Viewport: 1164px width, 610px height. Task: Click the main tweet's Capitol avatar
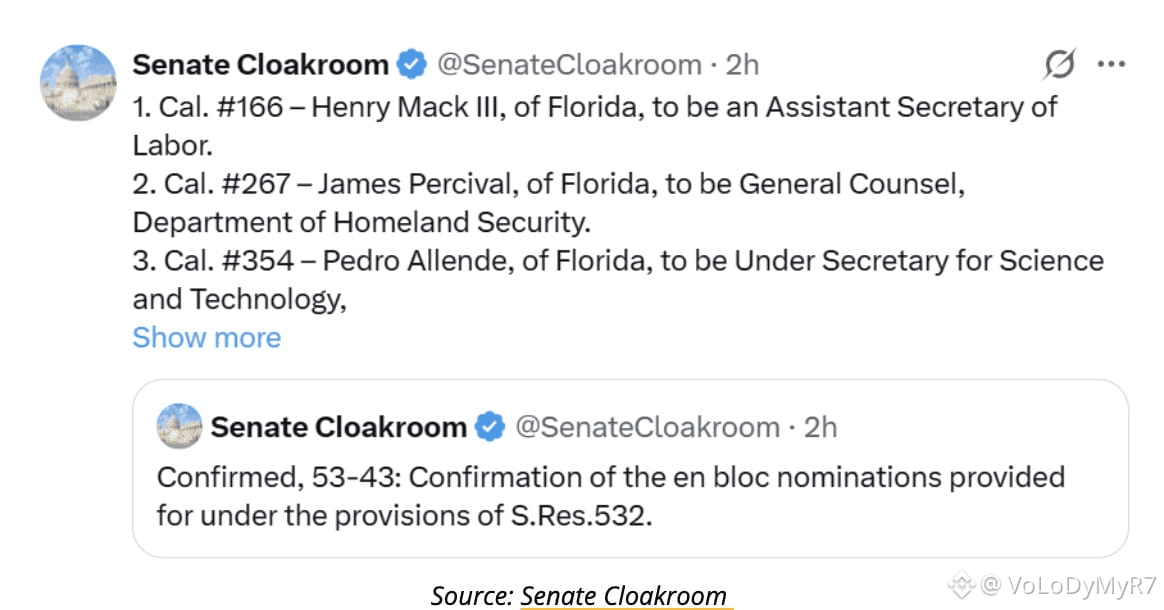coord(78,83)
